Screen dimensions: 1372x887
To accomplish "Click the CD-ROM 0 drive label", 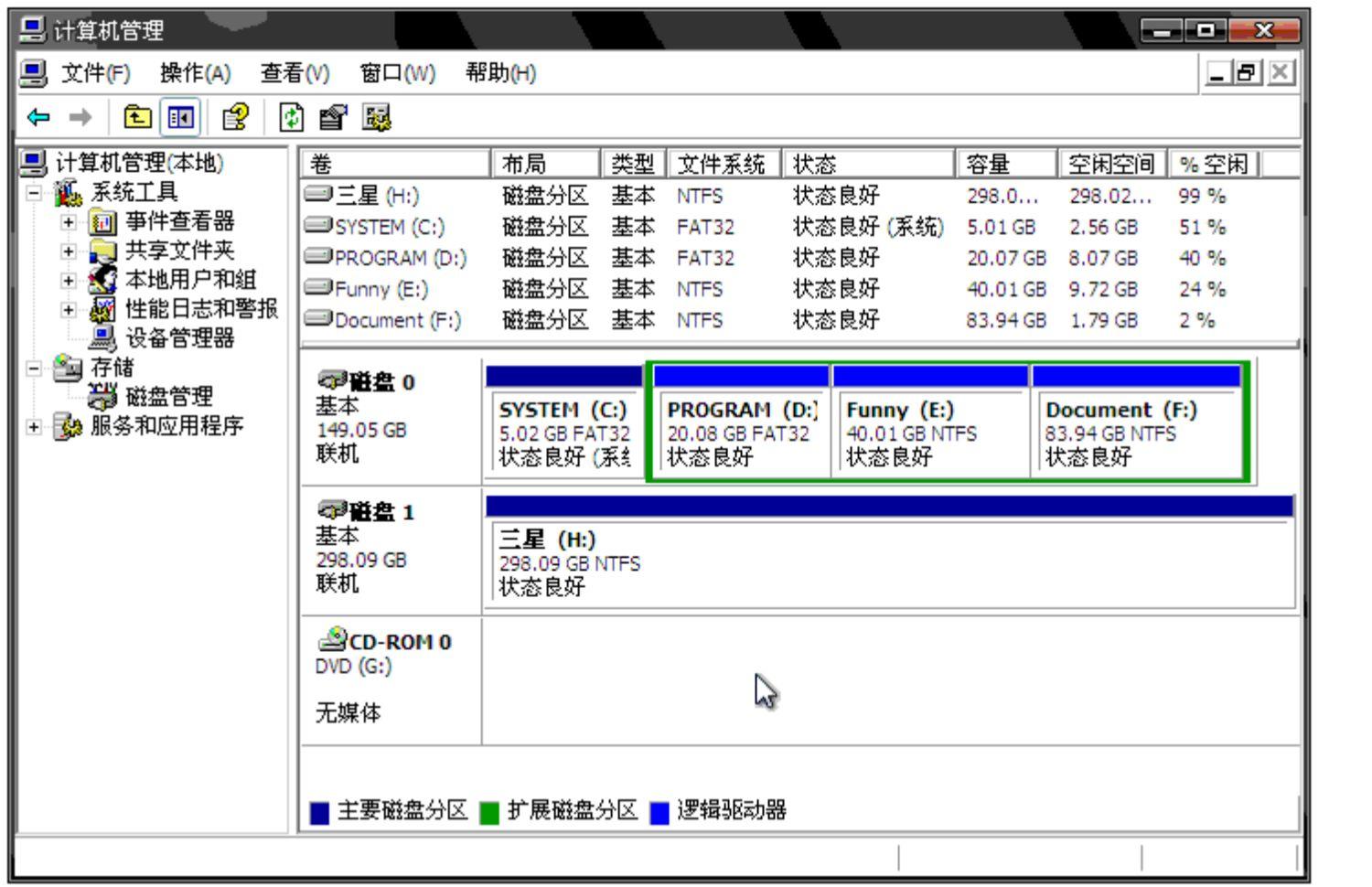I will (x=399, y=642).
